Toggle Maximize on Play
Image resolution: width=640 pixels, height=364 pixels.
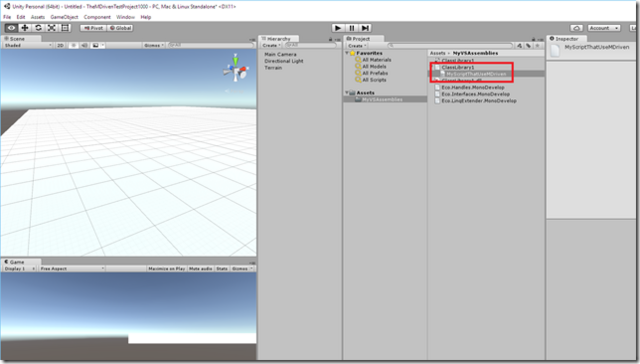[167, 269]
